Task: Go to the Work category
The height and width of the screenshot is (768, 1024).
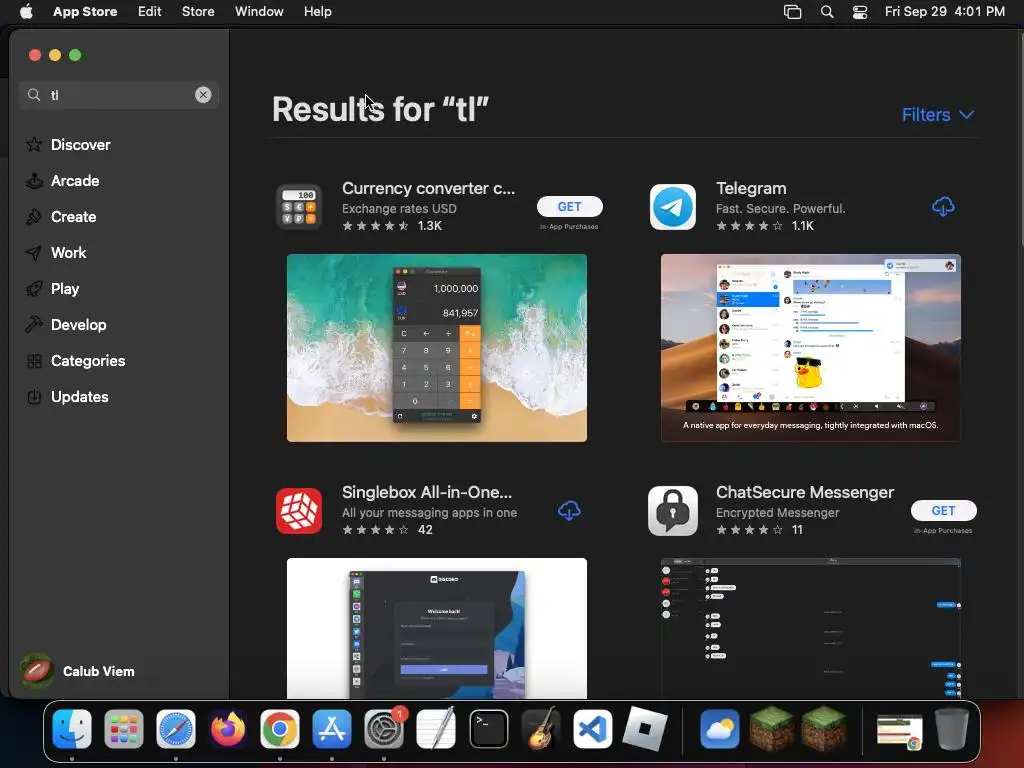Action: [56, 253]
